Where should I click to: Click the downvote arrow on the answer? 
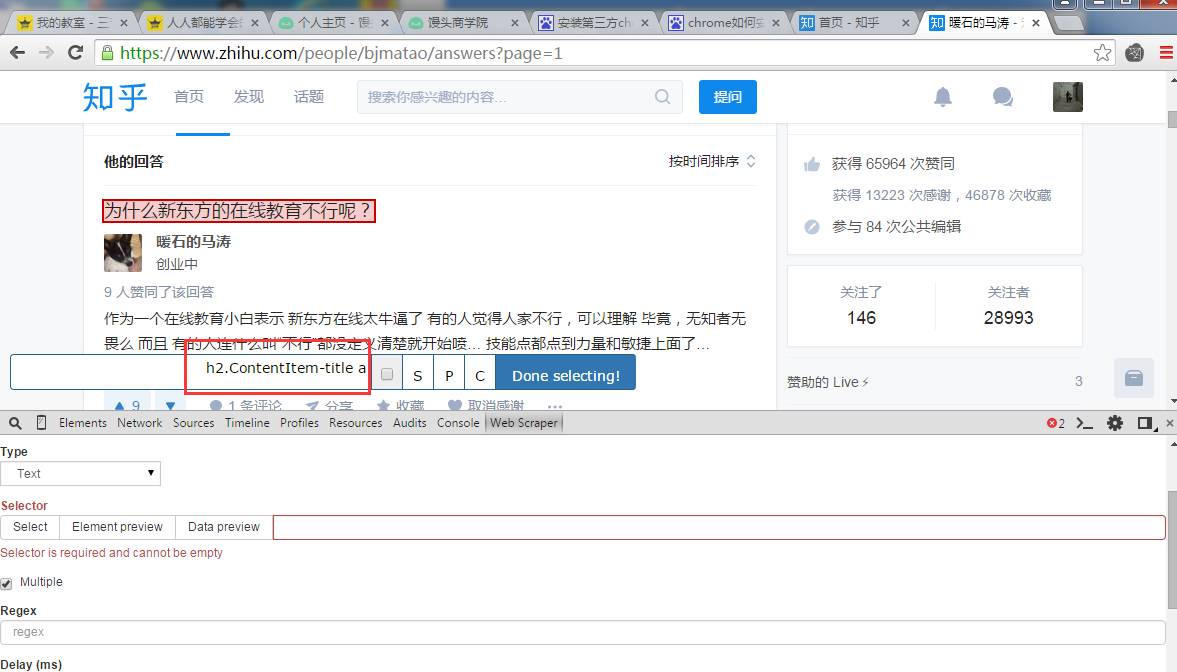[170, 406]
